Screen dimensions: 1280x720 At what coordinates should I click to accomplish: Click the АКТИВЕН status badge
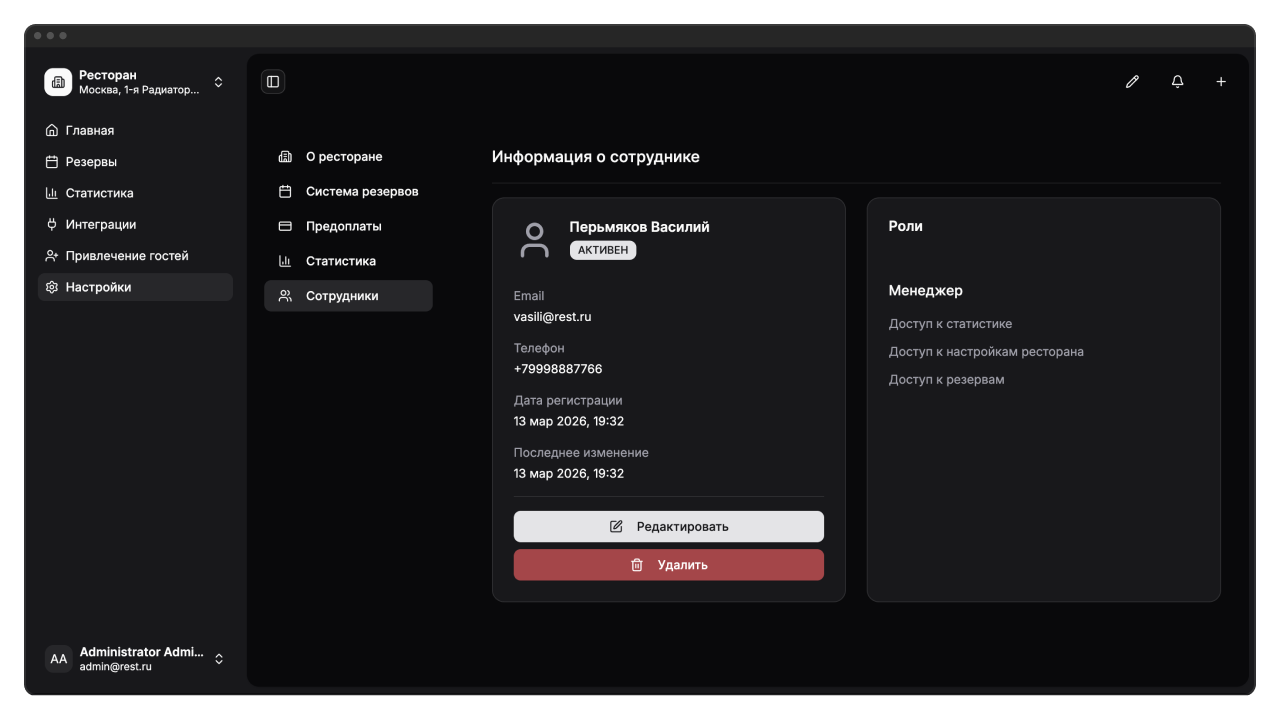coord(603,250)
